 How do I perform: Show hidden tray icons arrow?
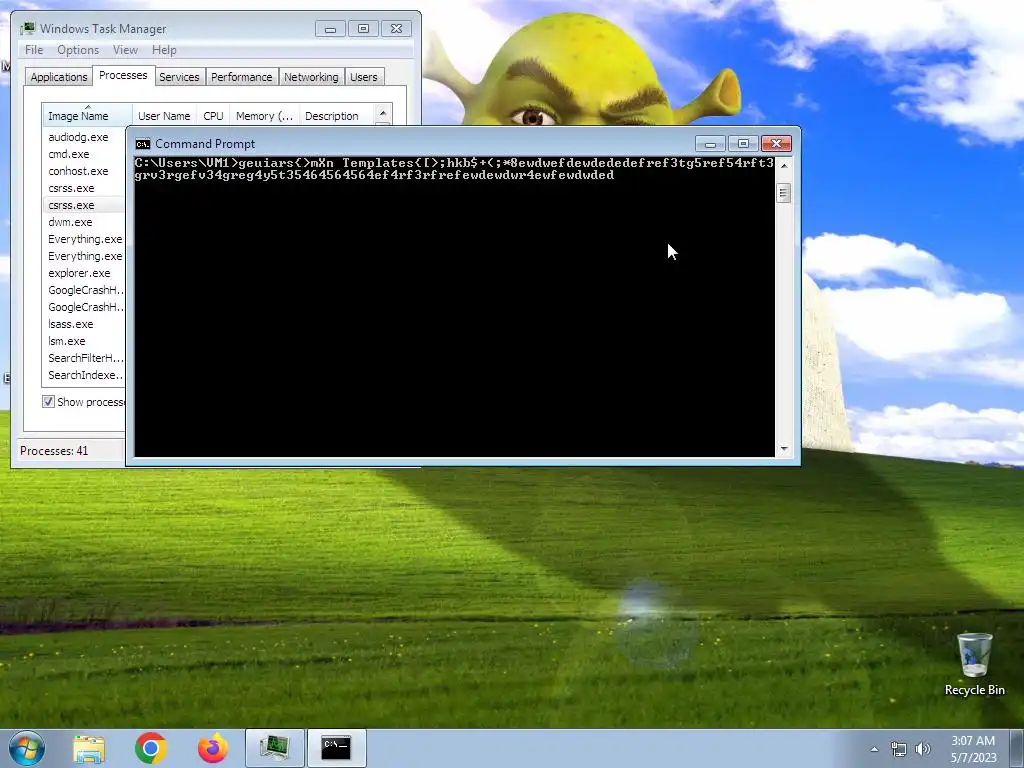pos(874,749)
